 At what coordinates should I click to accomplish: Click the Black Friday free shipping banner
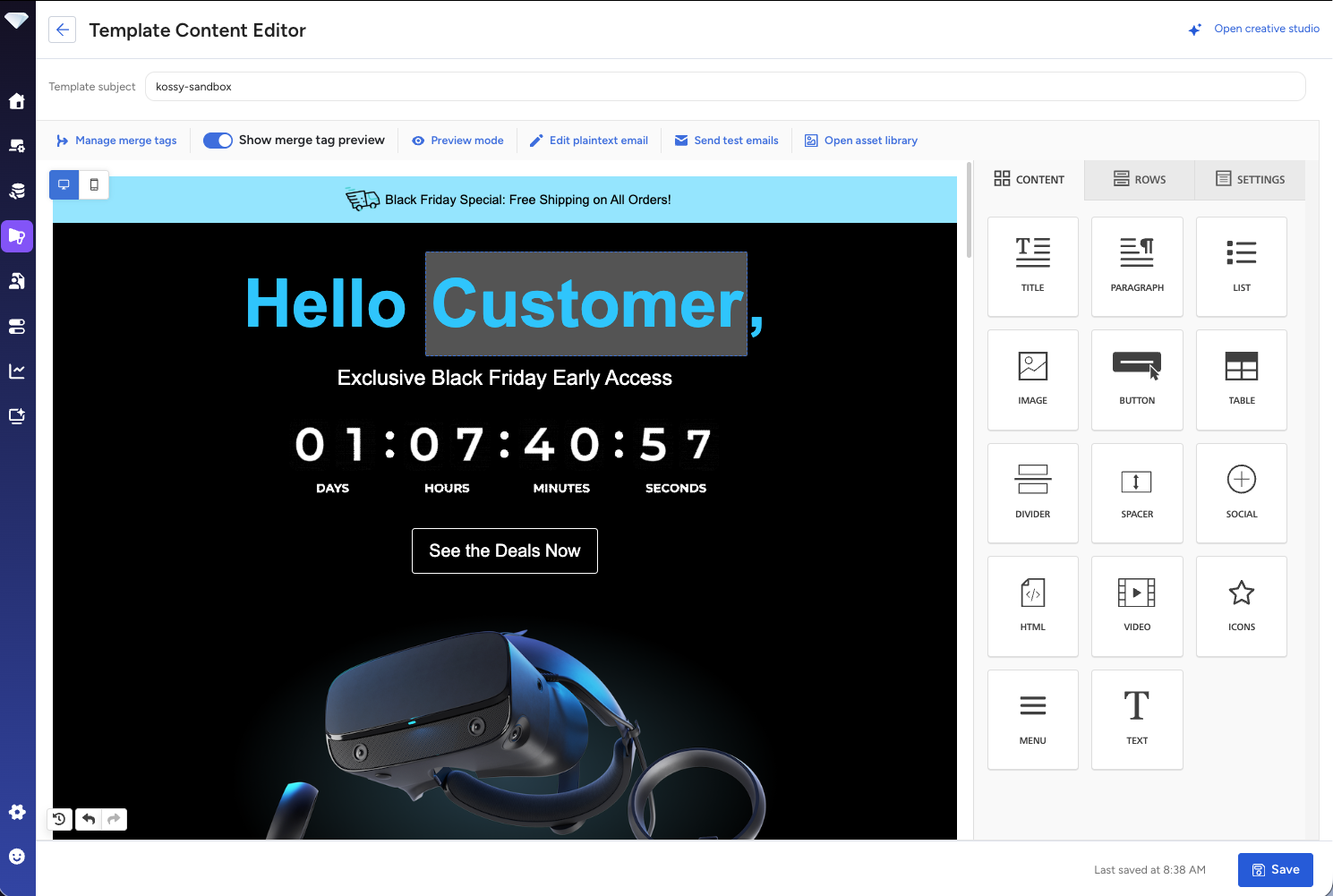[505, 200]
